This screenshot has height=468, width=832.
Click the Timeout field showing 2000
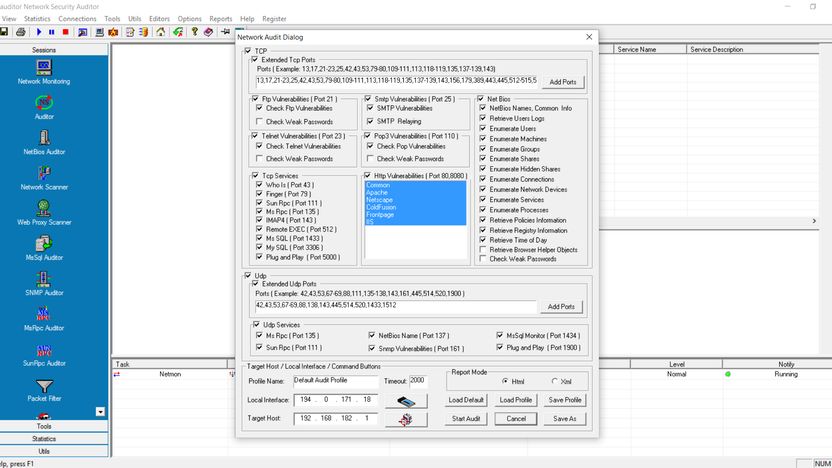[x=418, y=381]
